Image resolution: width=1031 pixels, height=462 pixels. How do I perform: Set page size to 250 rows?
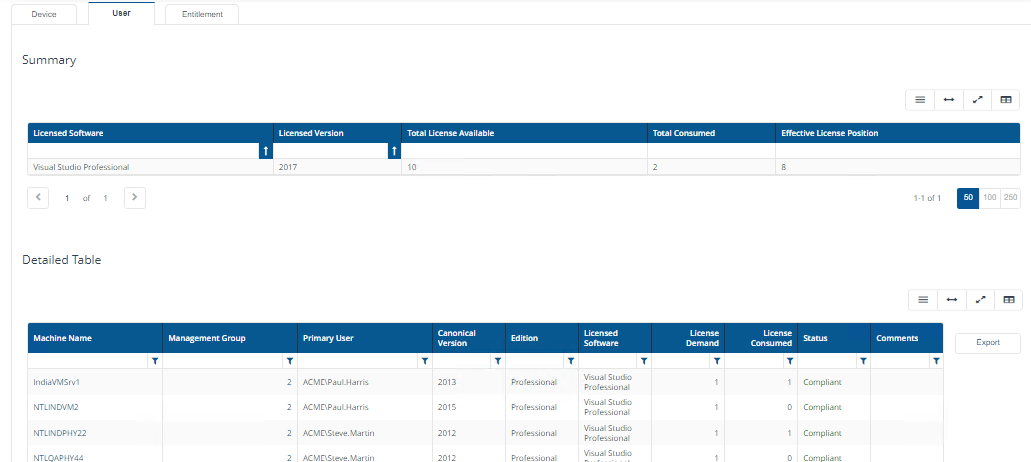(1011, 198)
